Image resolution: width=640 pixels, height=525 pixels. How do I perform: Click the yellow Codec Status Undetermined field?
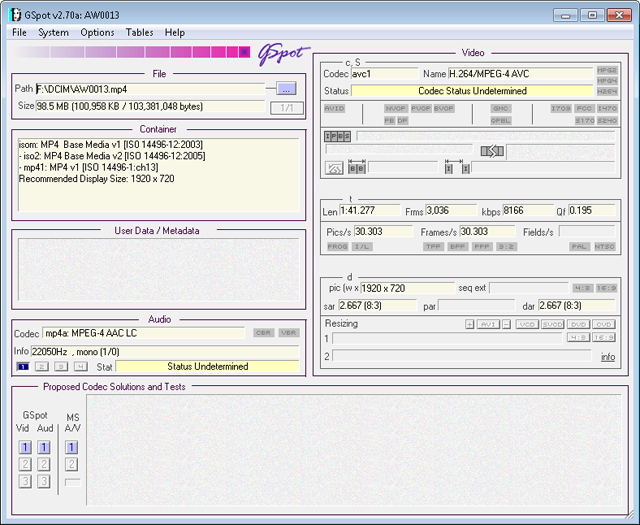pyautogui.click(x=472, y=91)
